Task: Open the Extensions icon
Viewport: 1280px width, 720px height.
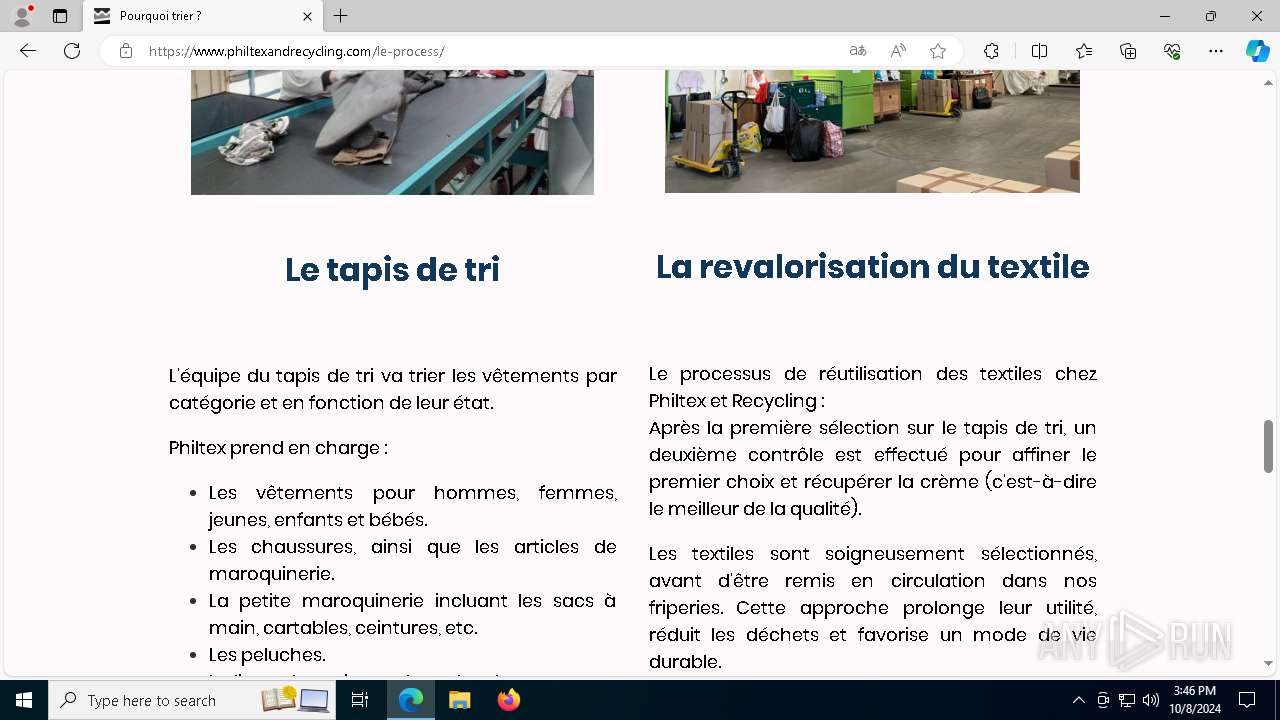Action: point(991,51)
